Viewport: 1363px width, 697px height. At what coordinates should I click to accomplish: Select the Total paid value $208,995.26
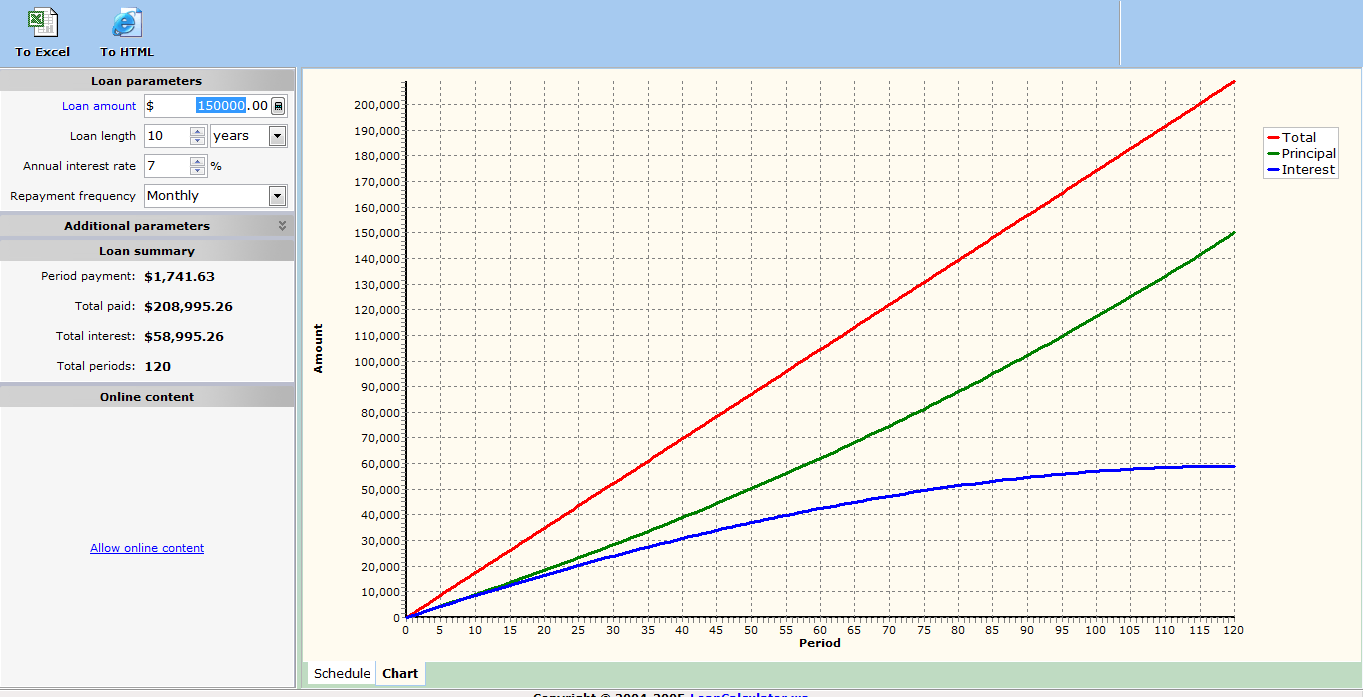point(188,307)
